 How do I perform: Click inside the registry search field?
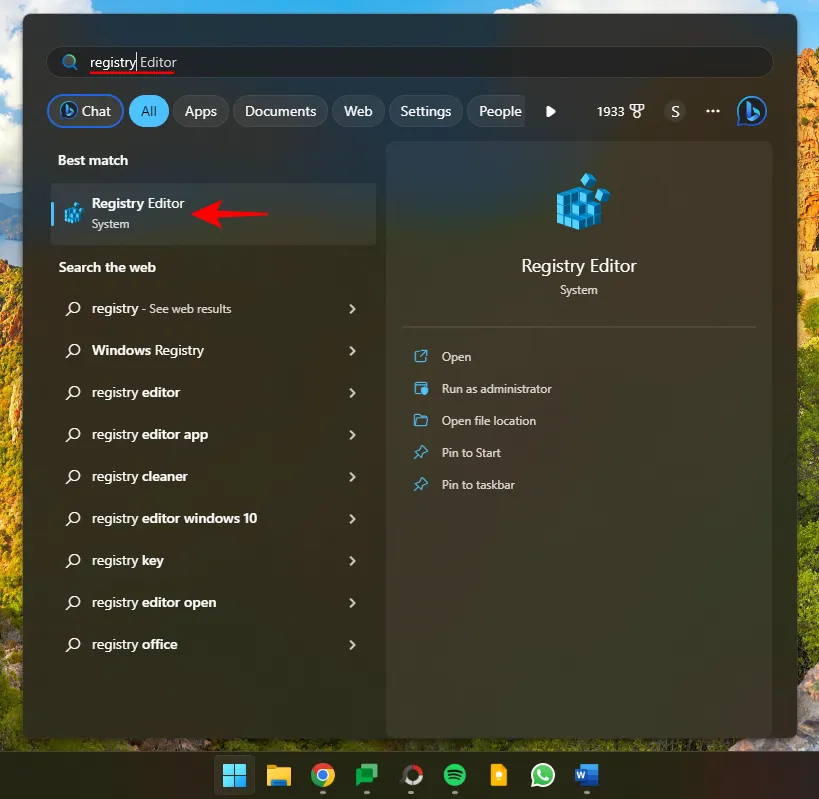tap(410, 62)
